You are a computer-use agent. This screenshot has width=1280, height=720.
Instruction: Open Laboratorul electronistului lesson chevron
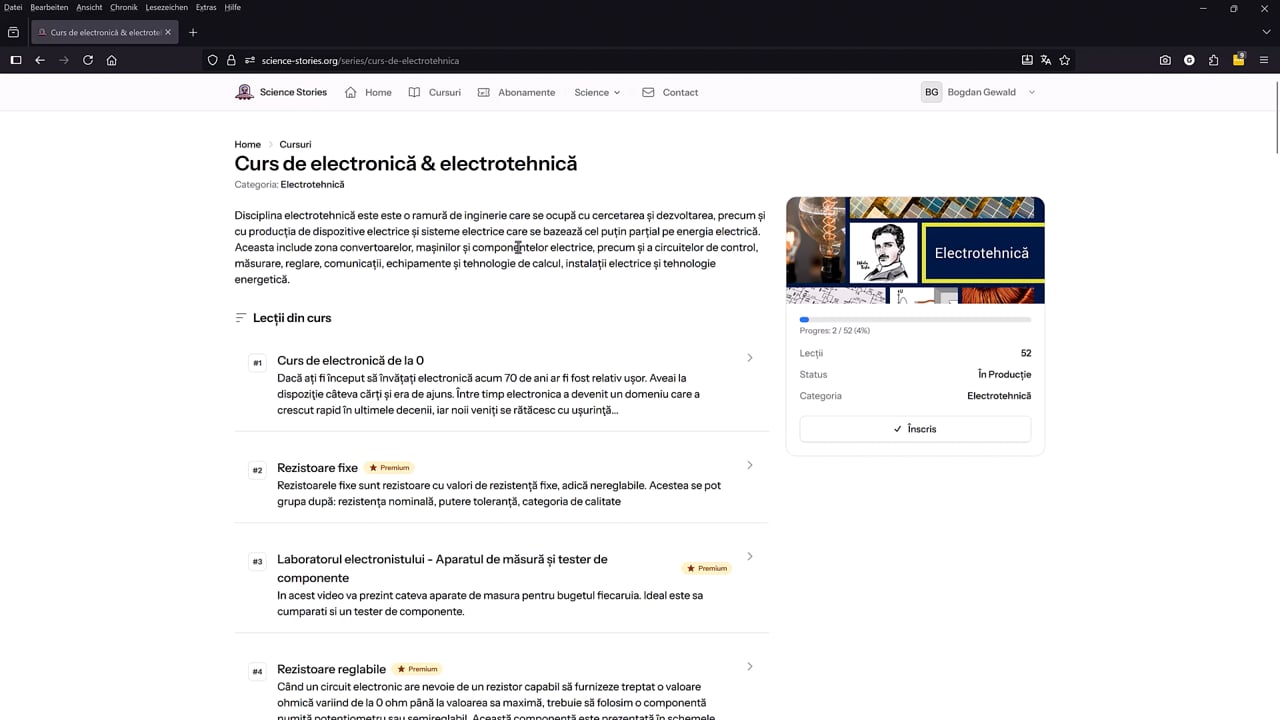click(x=750, y=556)
